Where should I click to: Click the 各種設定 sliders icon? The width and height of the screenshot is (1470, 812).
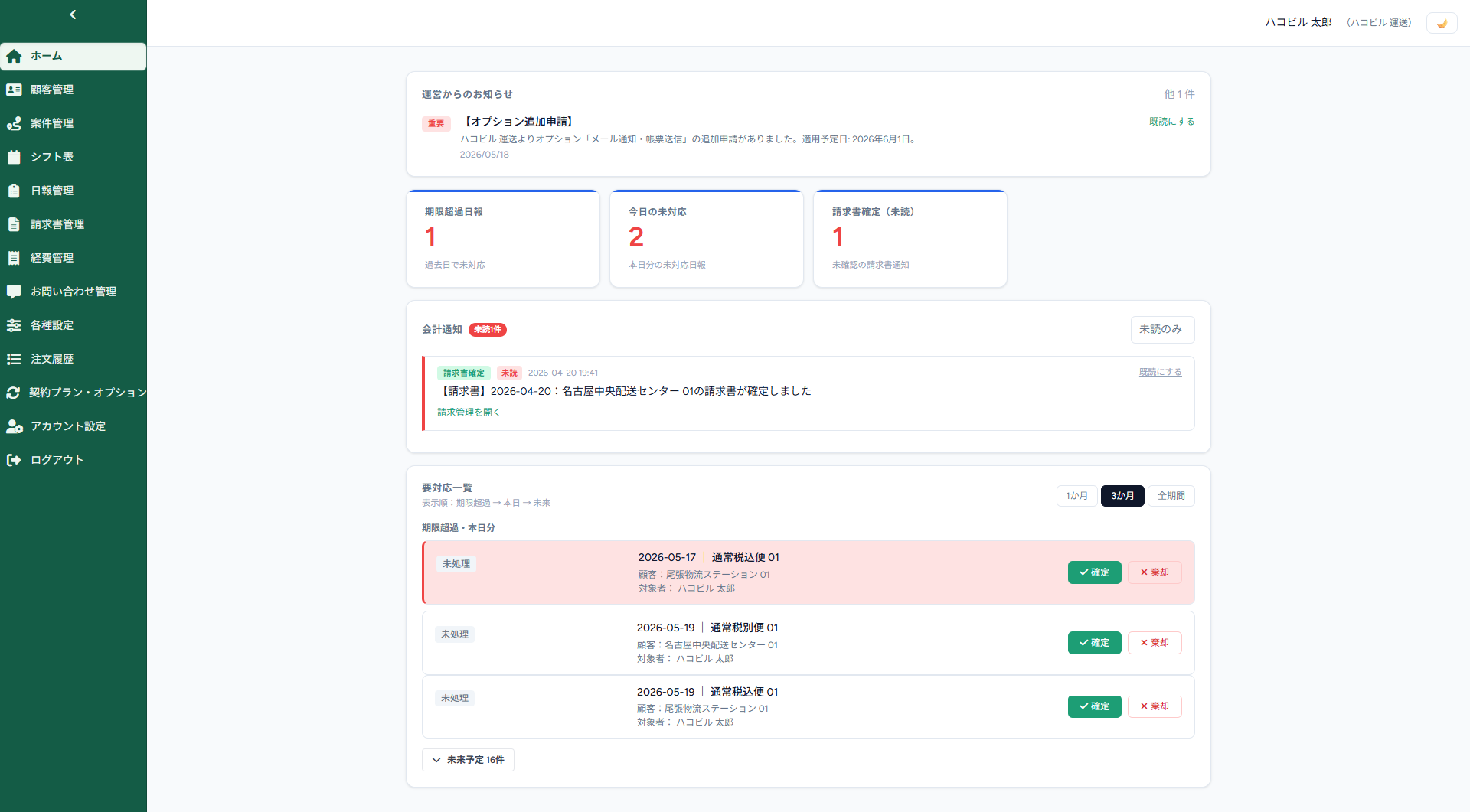click(14, 325)
